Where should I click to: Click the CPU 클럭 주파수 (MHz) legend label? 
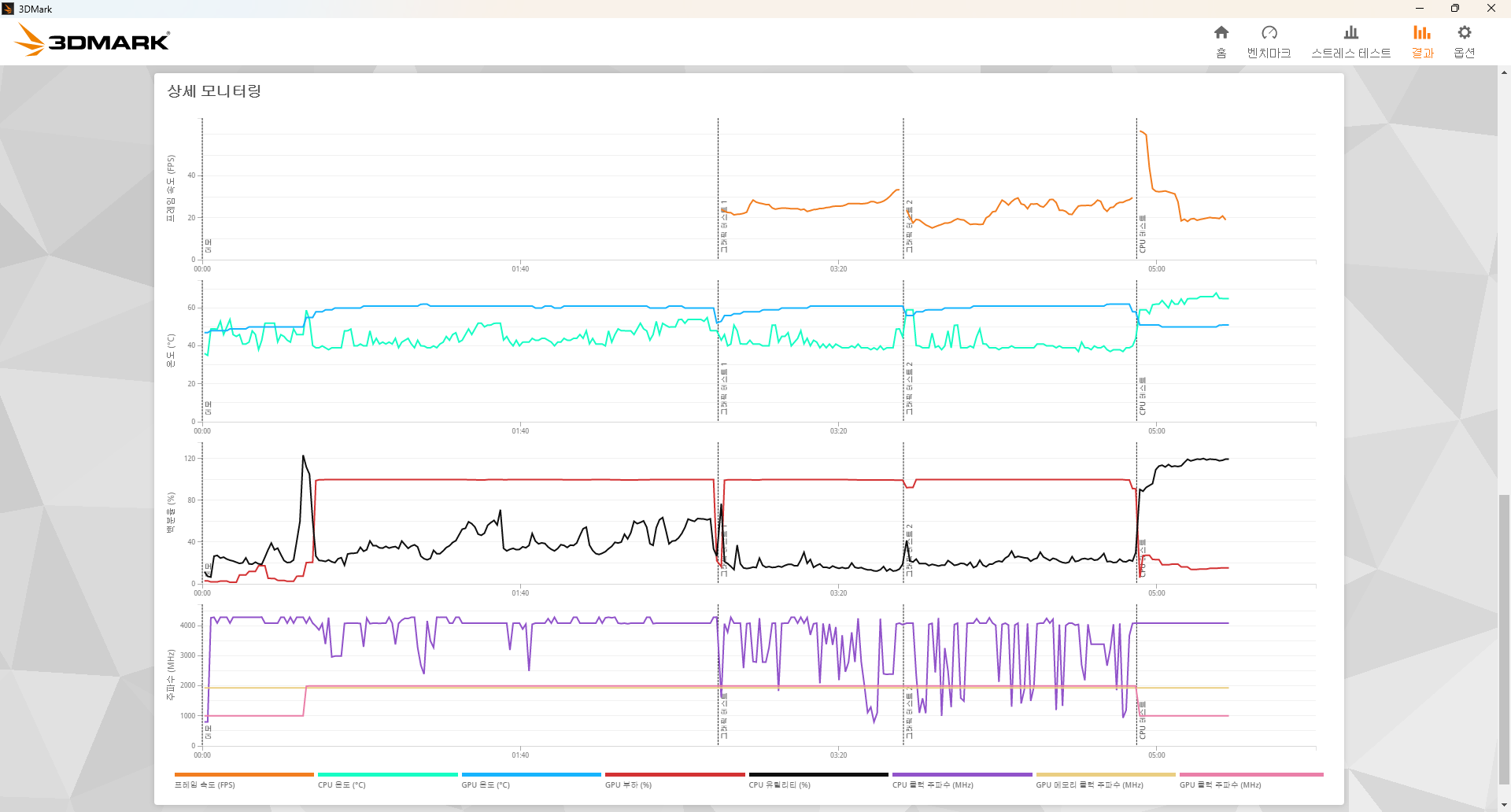(933, 785)
